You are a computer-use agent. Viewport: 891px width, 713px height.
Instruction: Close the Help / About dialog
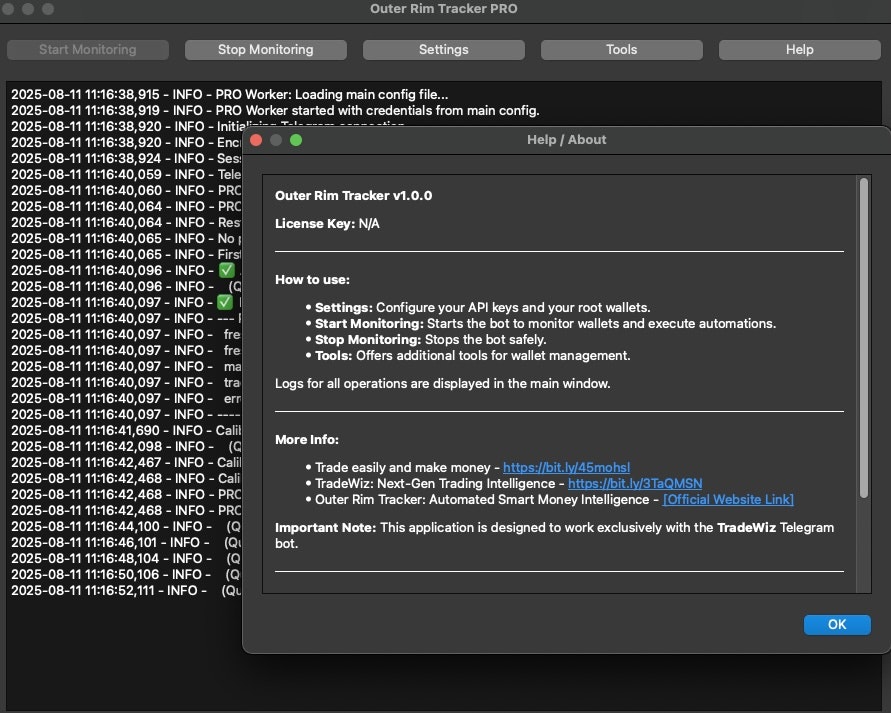pos(256,140)
